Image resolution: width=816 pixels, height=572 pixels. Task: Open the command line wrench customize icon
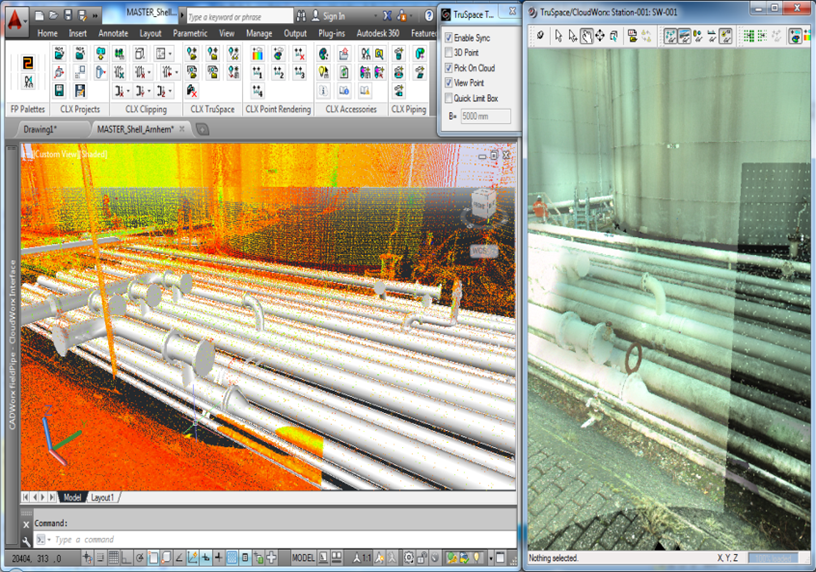(x=26, y=540)
